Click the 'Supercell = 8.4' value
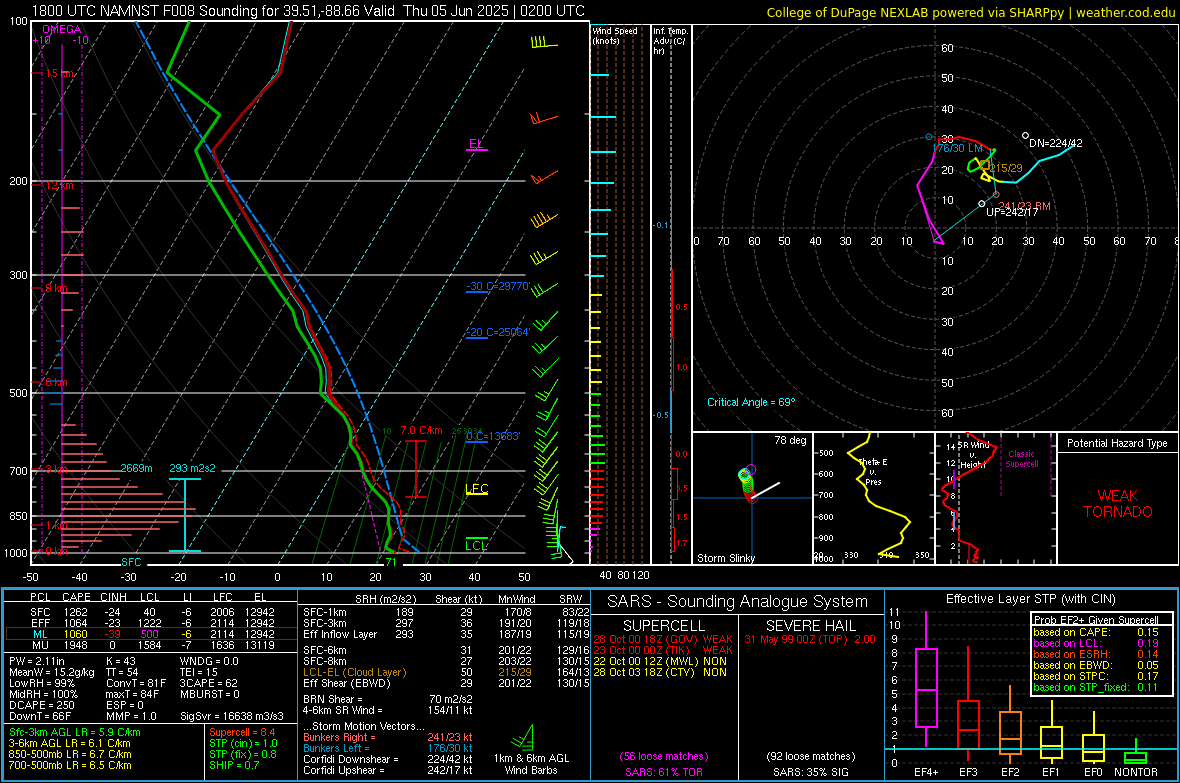This screenshot has width=1180, height=783. point(242,732)
